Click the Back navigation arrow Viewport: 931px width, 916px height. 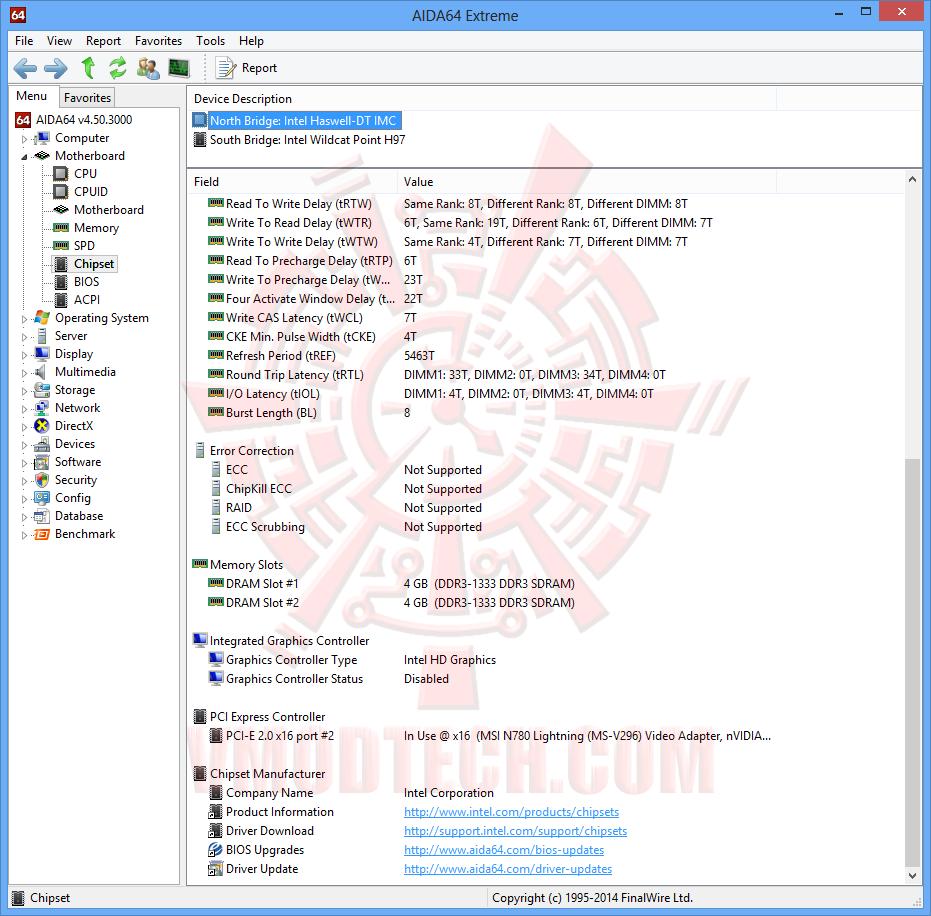25,68
